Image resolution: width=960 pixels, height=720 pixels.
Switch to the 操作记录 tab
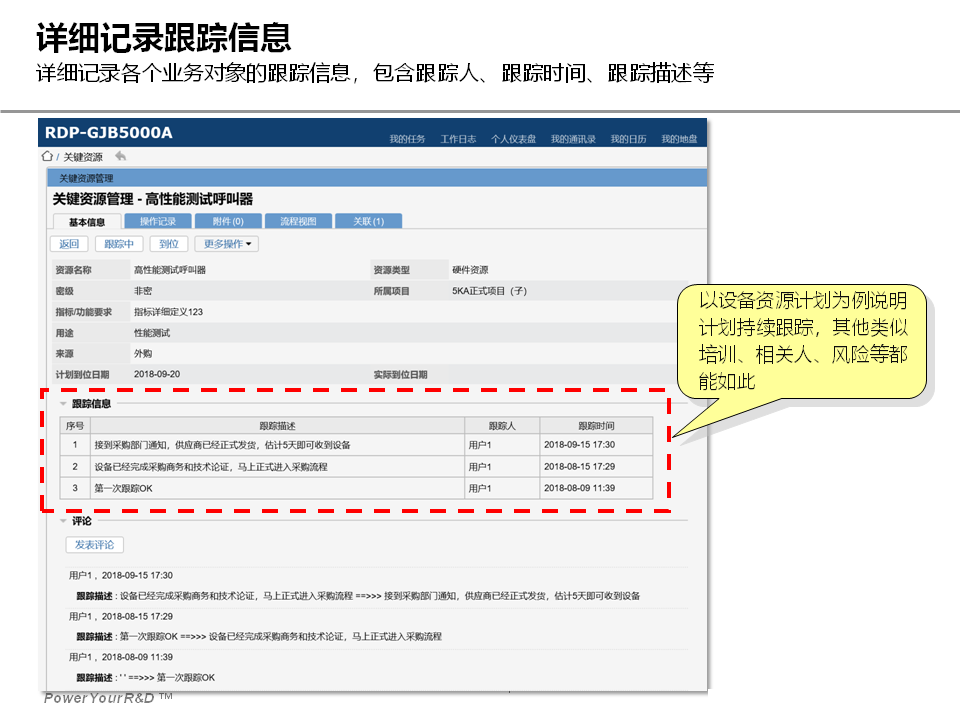pos(158,221)
